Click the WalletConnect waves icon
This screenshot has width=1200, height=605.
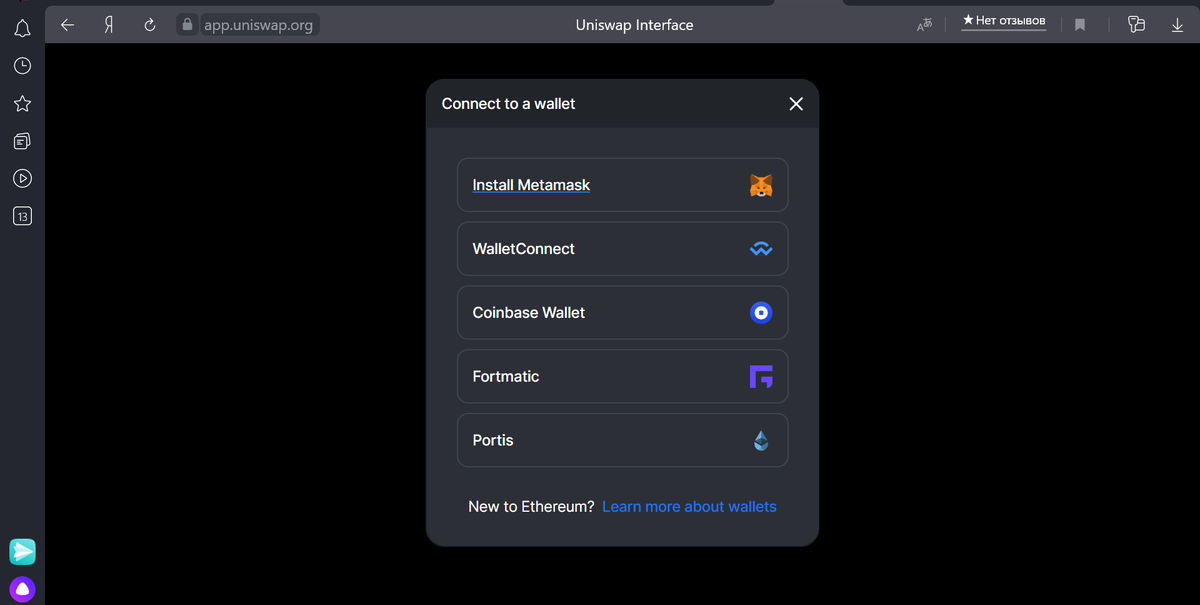pyautogui.click(x=761, y=249)
